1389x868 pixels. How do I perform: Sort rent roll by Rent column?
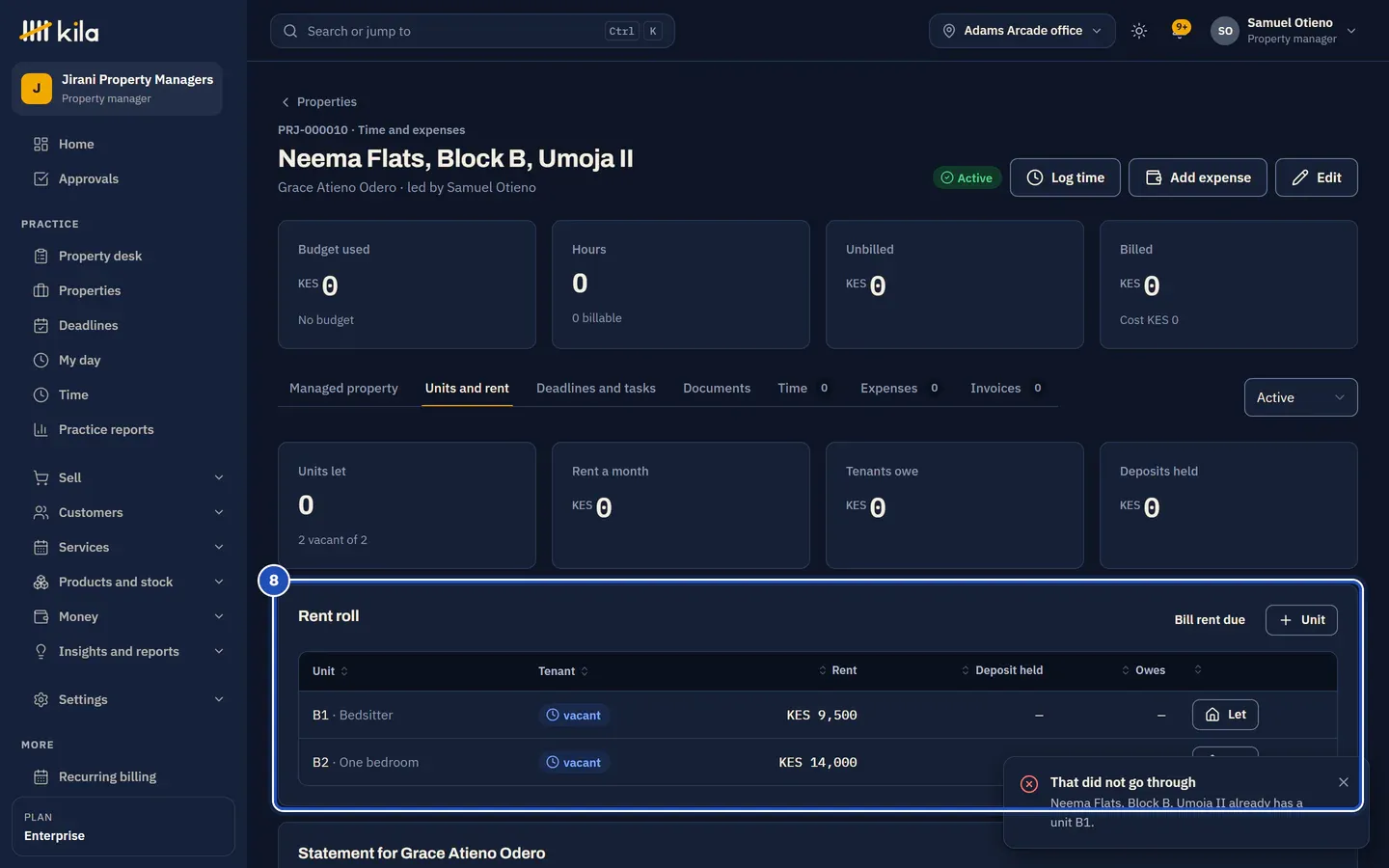point(837,670)
